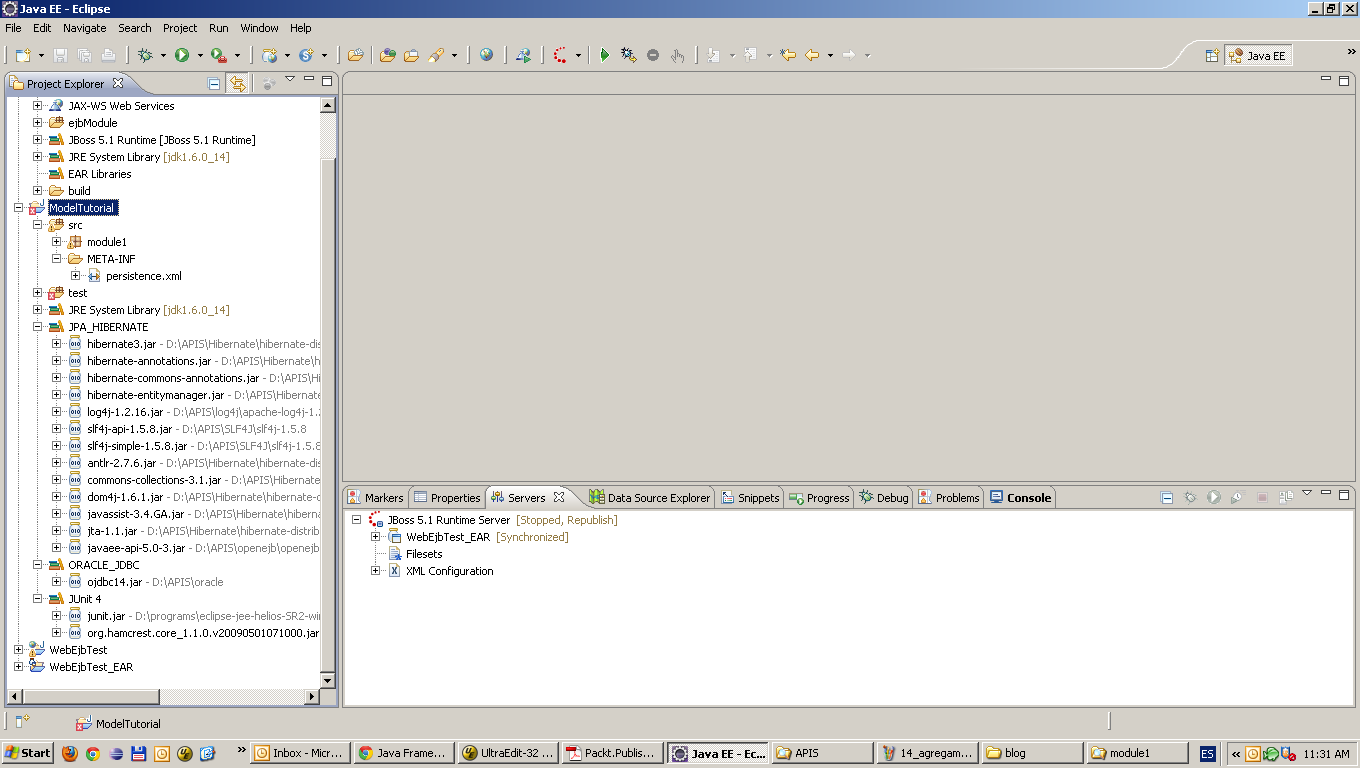Screen dimensions: 1360x768
Task: Open the web browser toolbar icon
Action: pos(487,55)
